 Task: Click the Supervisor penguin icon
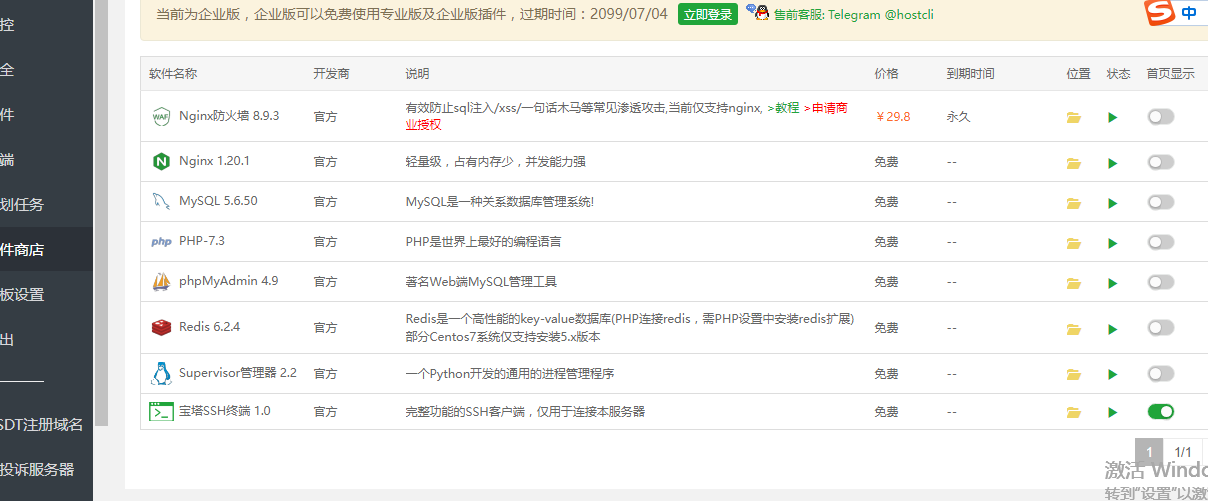[x=161, y=373]
